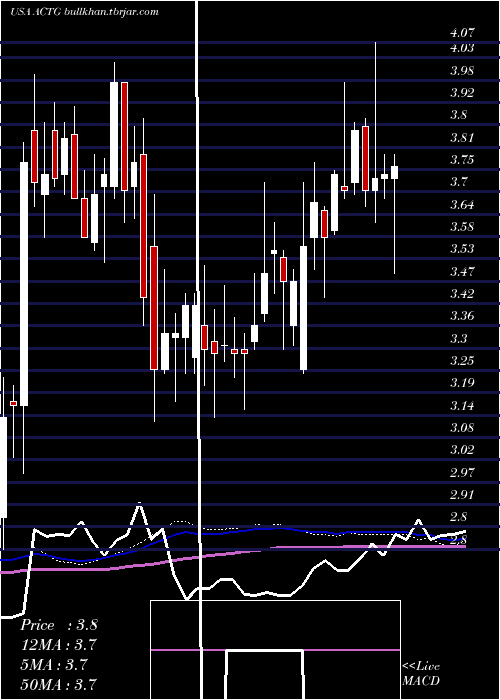Click the 3.81 price axis label
The image size is (500, 700).
click(x=462, y=138)
